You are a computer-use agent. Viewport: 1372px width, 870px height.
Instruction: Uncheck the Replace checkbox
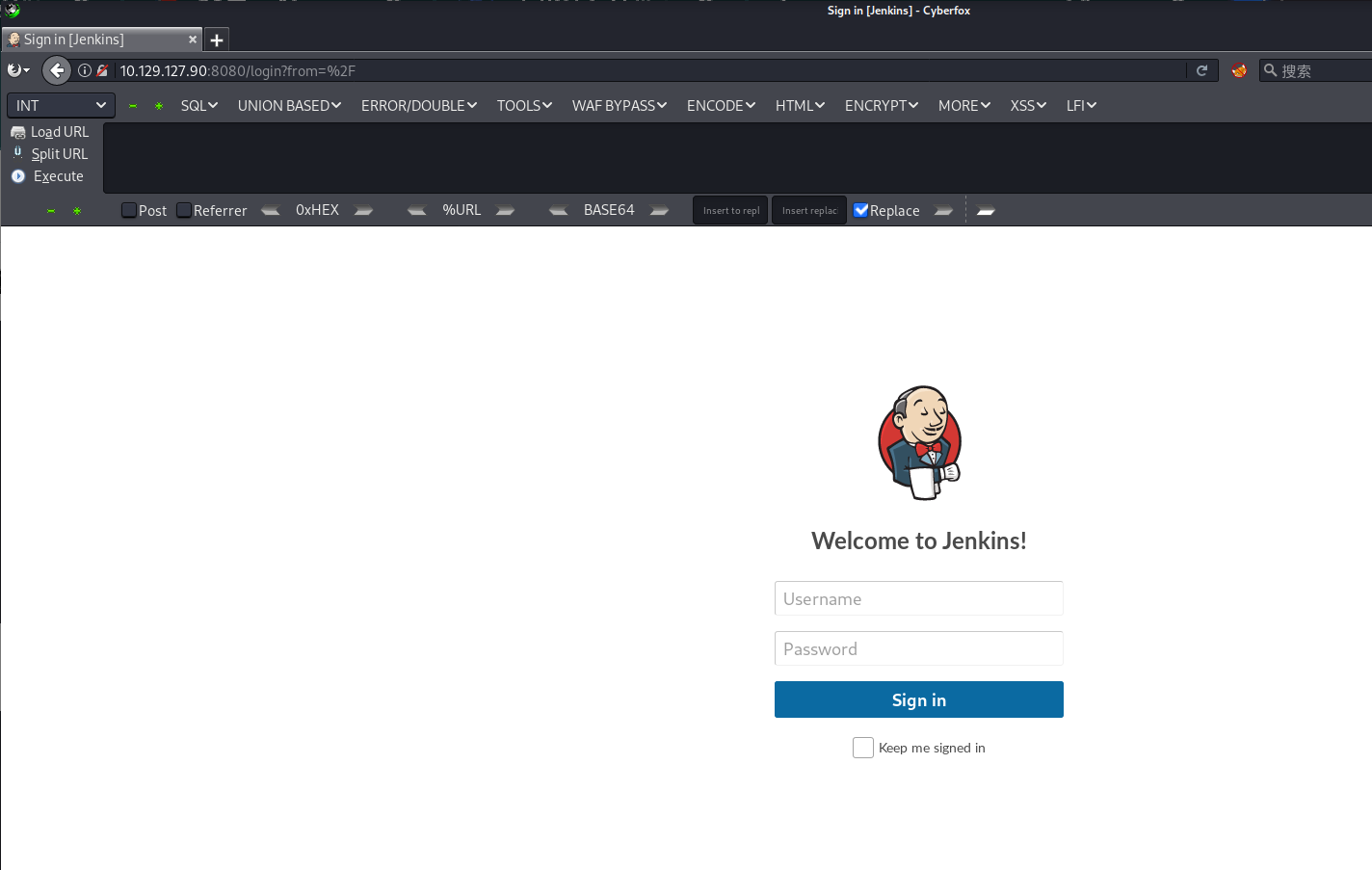pos(861,210)
